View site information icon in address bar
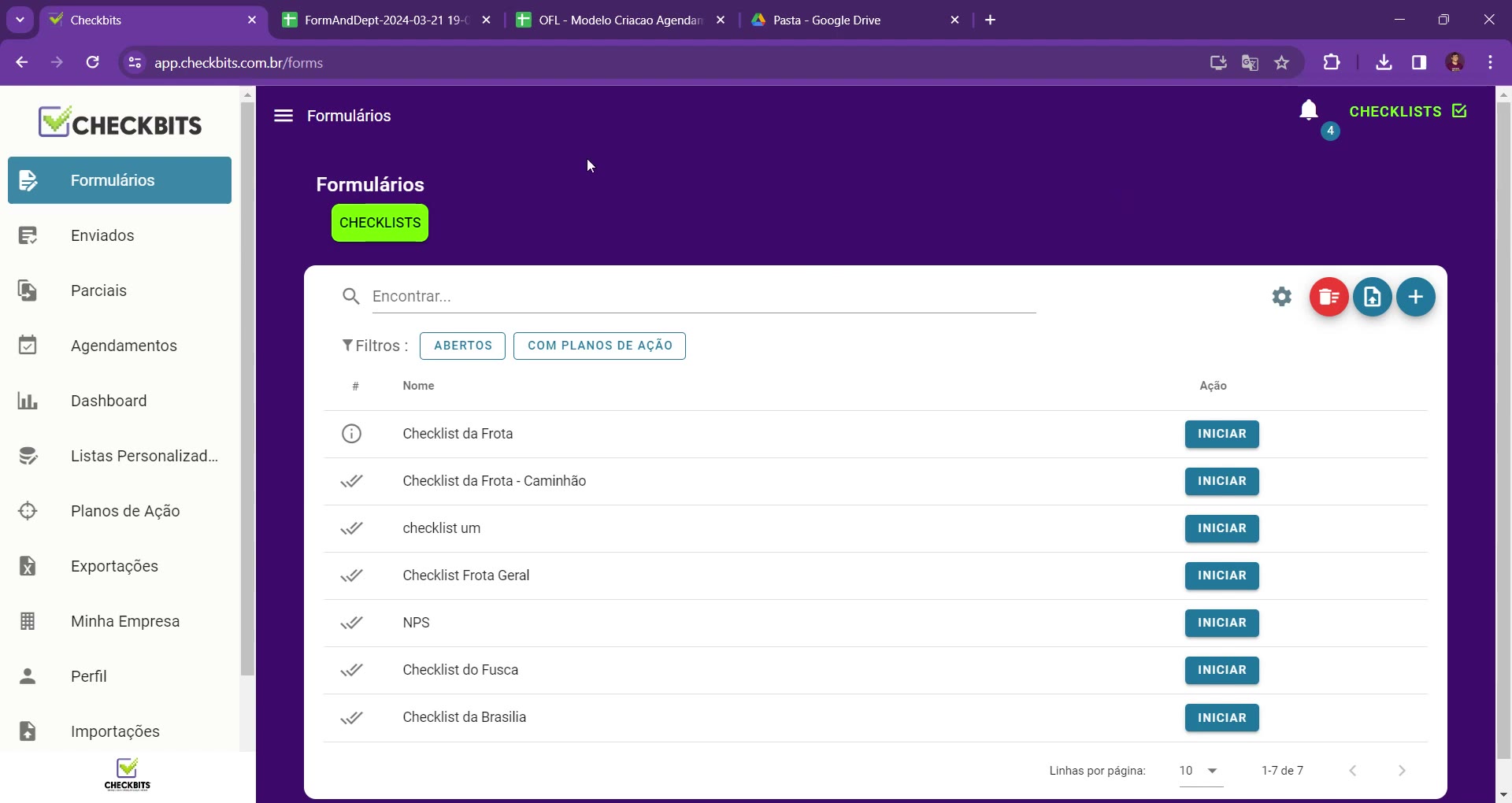 pyautogui.click(x=135, y=62)
